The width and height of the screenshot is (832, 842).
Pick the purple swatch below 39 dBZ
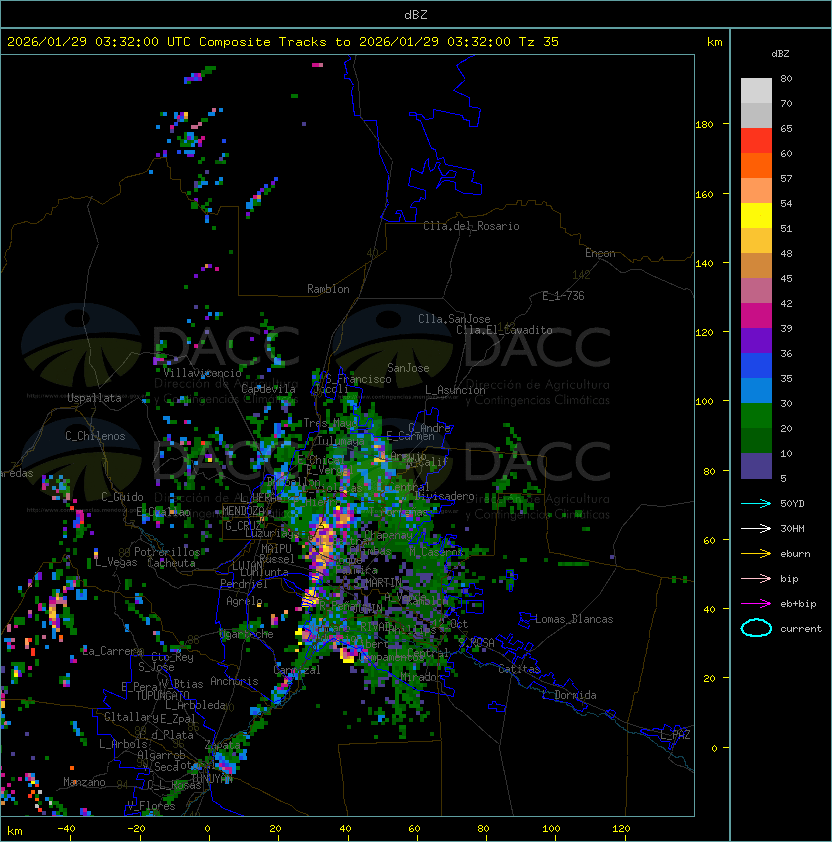tap(756, 340)
